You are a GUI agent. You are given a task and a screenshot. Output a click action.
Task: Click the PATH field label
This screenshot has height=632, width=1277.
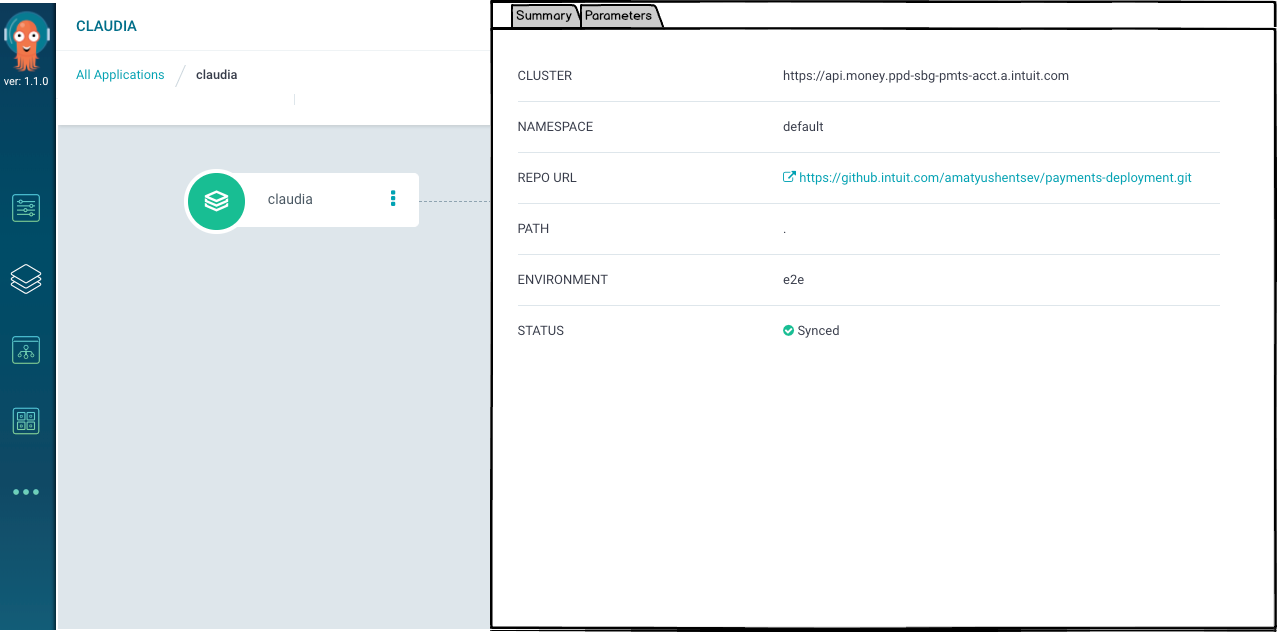[x=533, y=229]
